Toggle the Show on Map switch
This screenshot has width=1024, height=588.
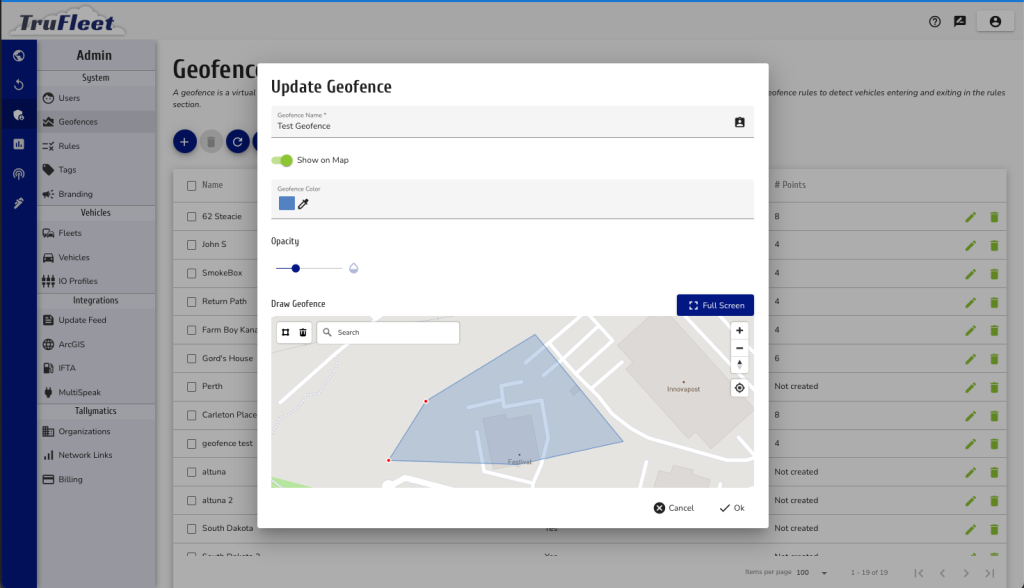pyautogui.click(x=283, y=159)
